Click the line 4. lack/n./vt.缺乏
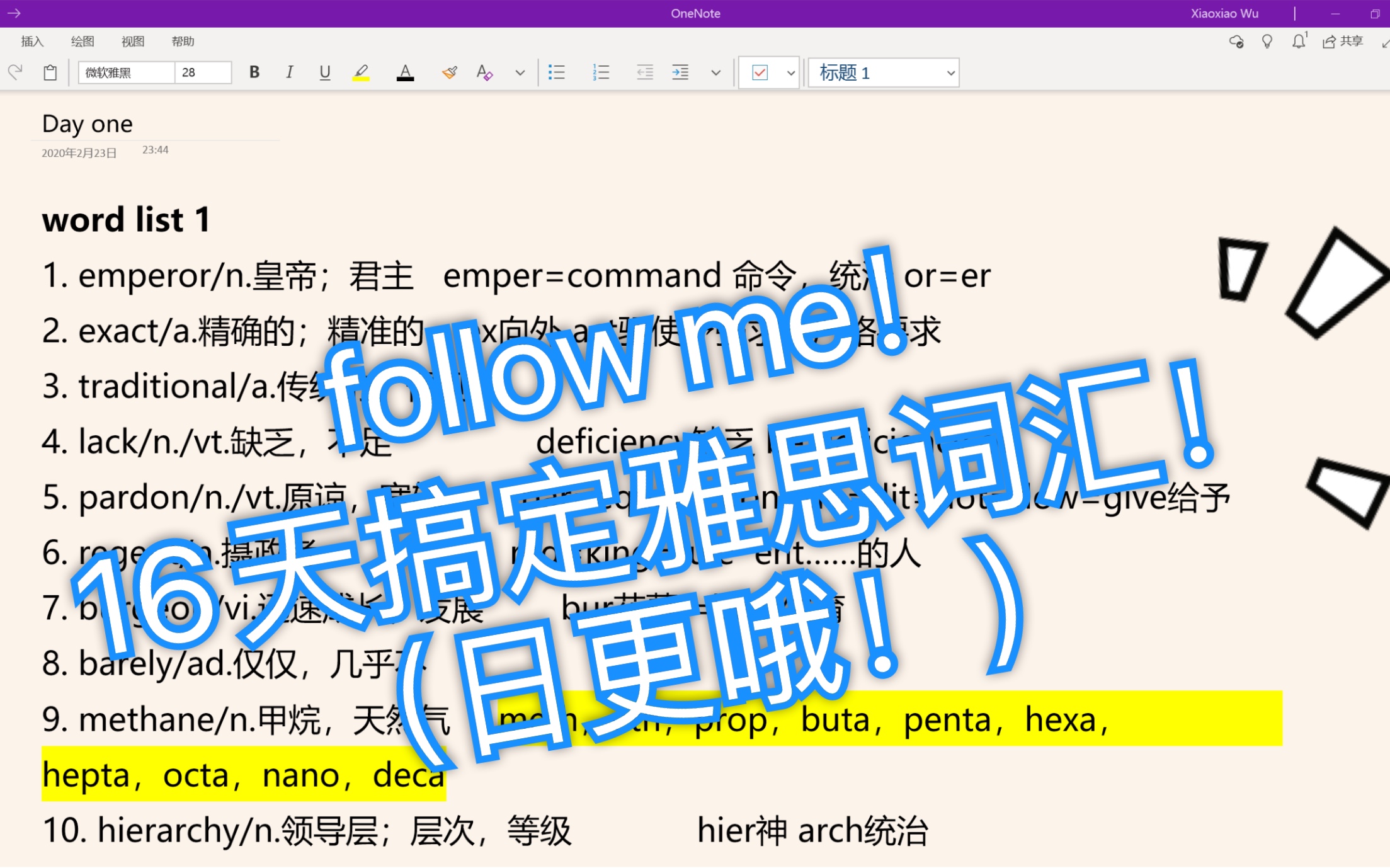 point(217,442)
